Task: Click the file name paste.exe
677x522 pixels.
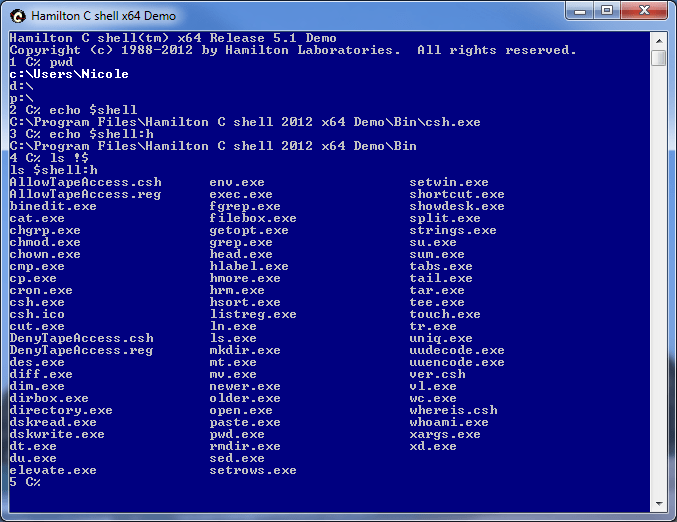Action: tap(245, 423)
